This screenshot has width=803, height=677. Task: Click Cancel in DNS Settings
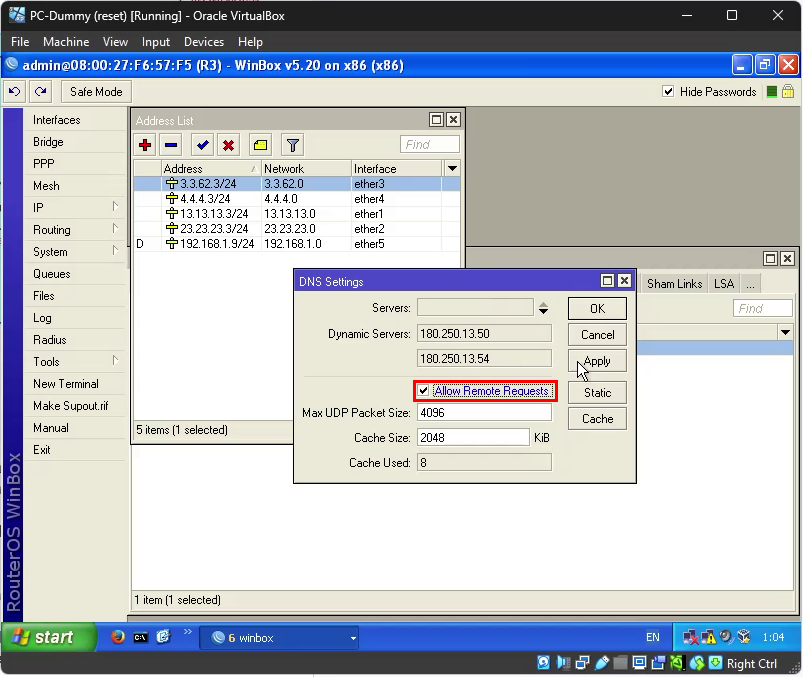(x=597, y=335)
